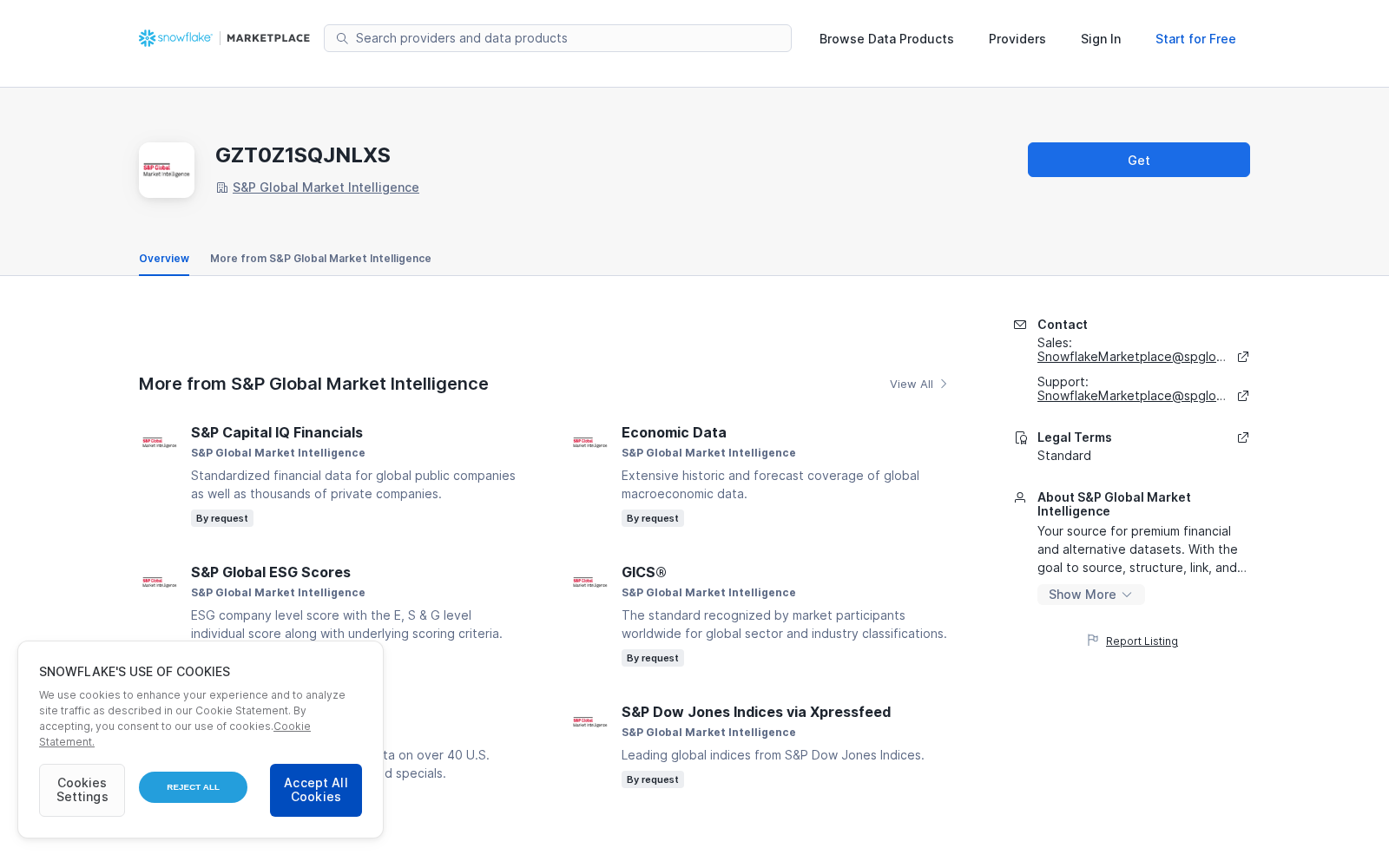This screenshot has height=868, width=1389.
Task: Open the external link icon for Legal Terms
Action: click(1243, 437)
